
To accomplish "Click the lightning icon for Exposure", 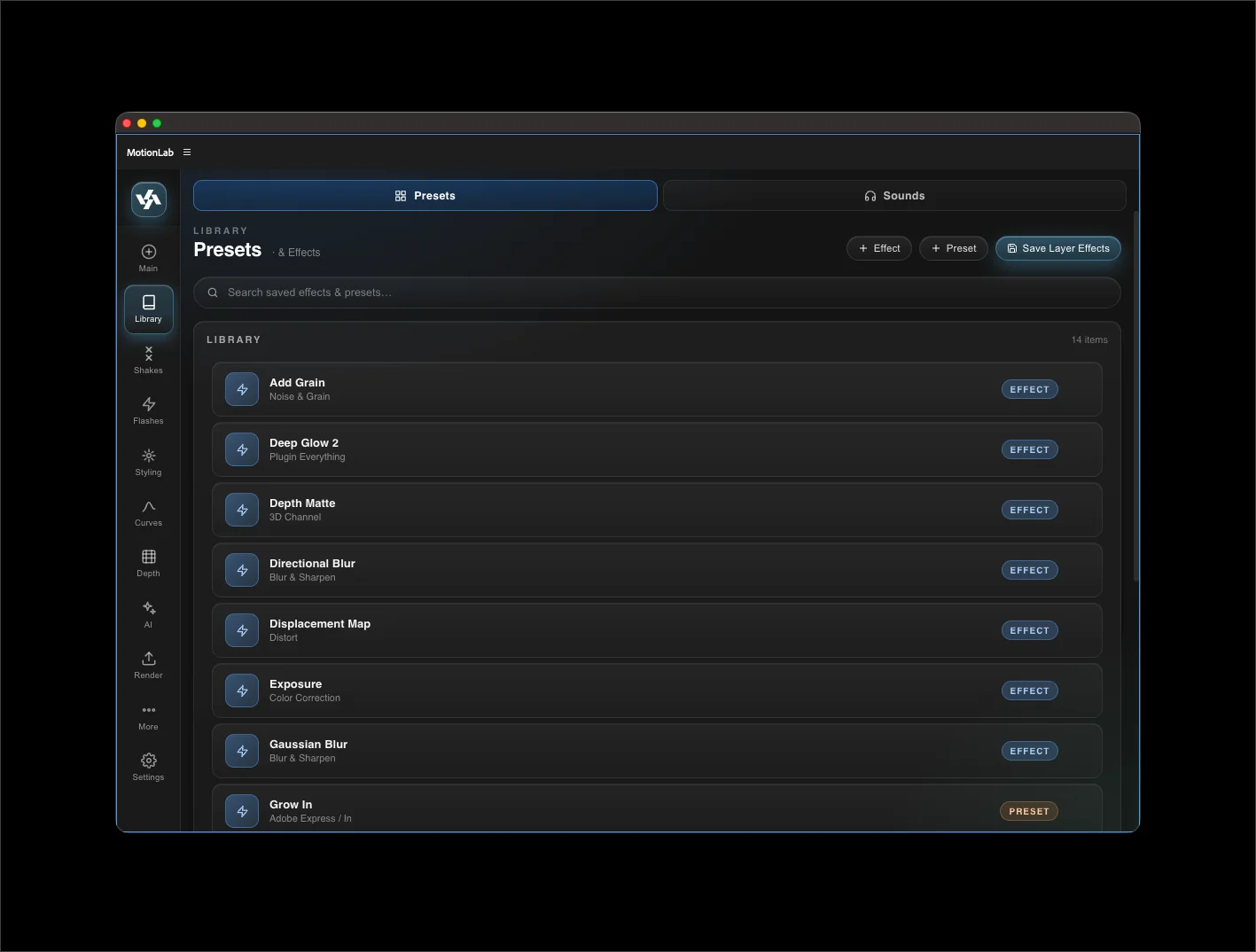I will pos(242,691).
